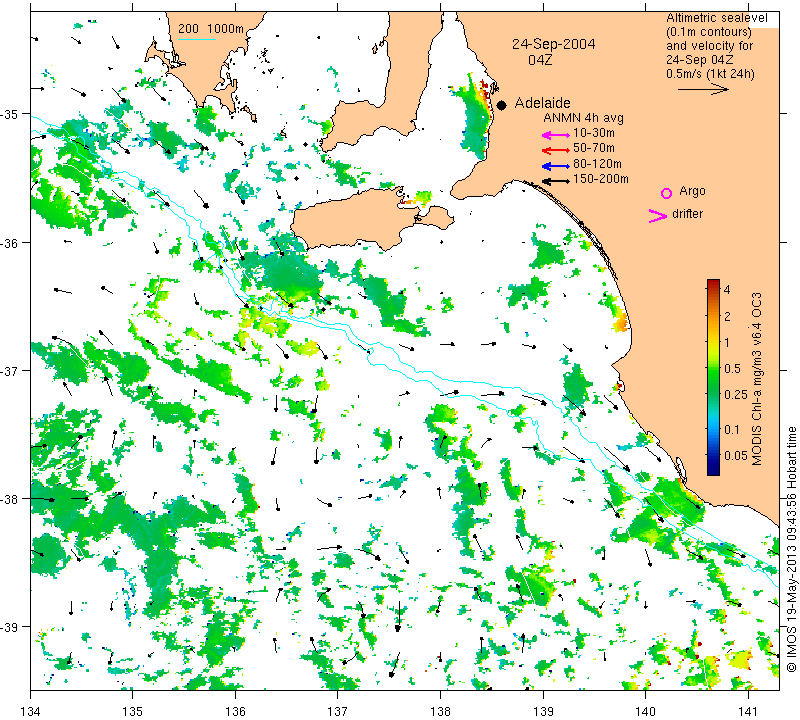Click the 04Z time label under the date

540,60
